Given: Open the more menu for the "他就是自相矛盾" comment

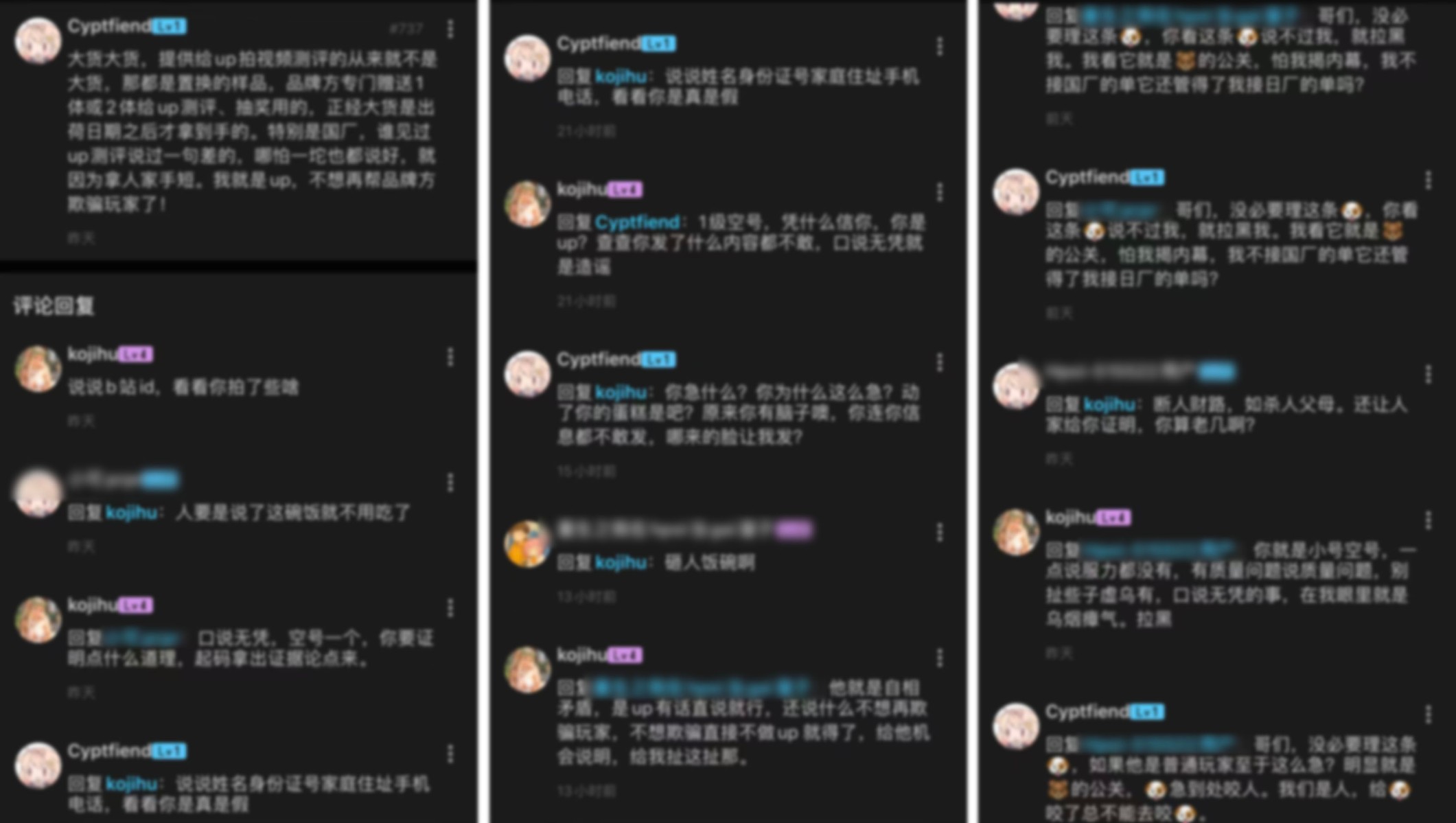Looking at the screenshot, I should pos(940,658).
